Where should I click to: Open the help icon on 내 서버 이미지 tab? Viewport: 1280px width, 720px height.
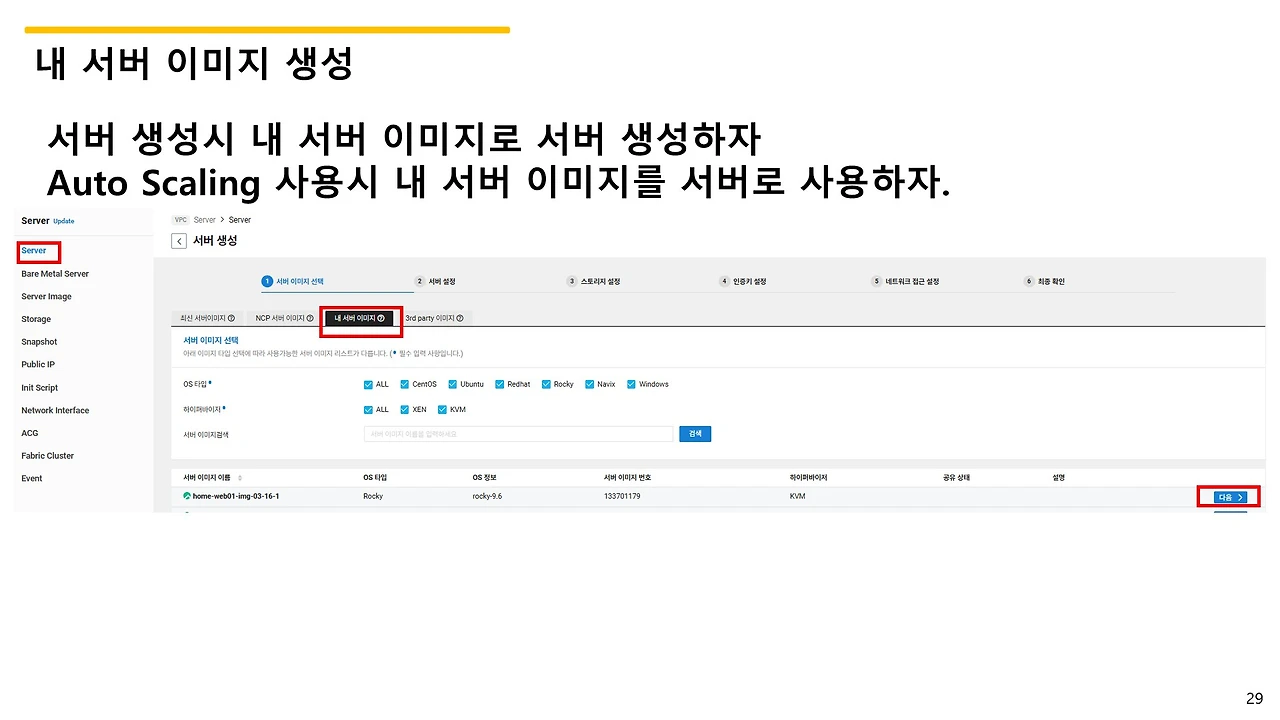point(382,317)
